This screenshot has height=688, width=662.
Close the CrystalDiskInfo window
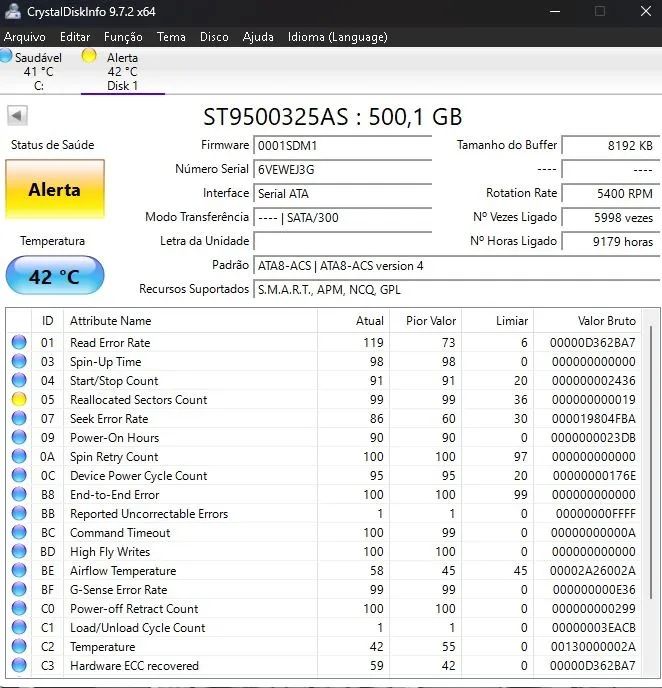click(x=645, y=11)
